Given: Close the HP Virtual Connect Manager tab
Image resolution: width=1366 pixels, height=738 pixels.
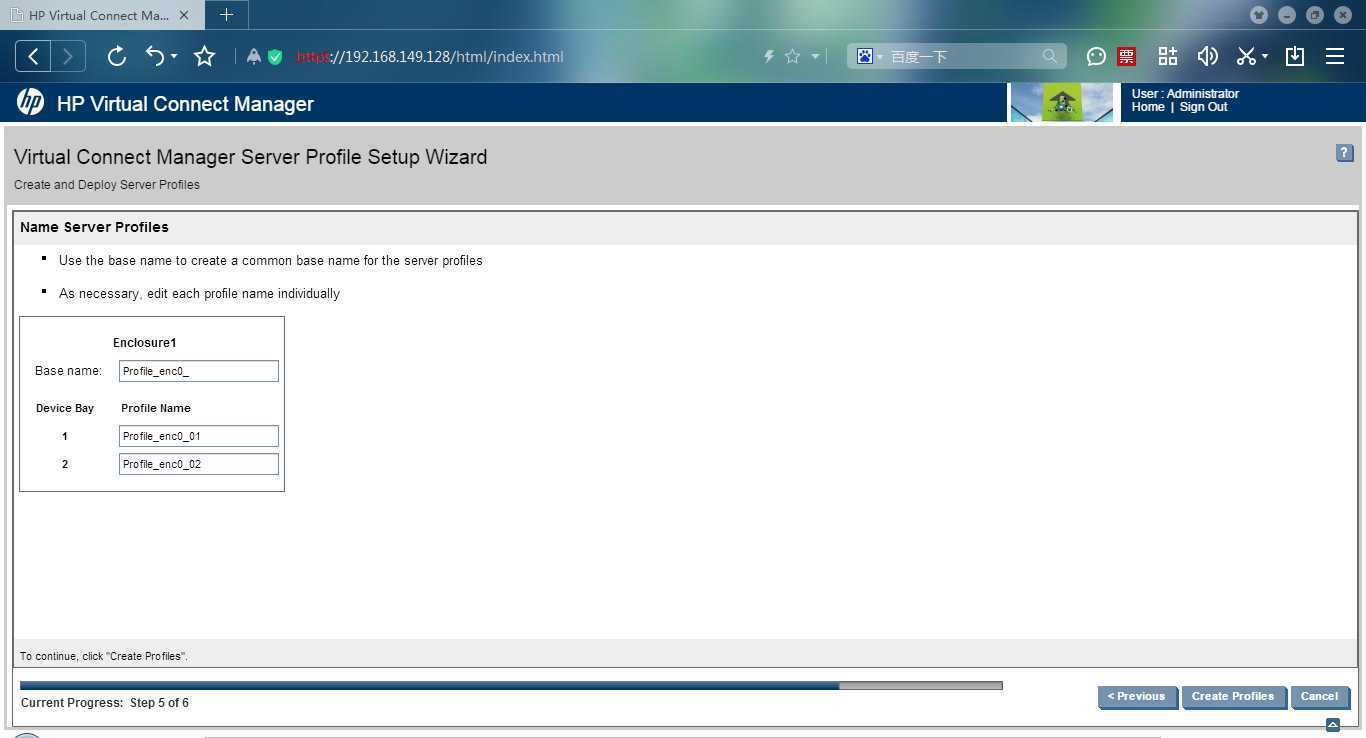Looking at the screenshot, I should click(184, 15).
